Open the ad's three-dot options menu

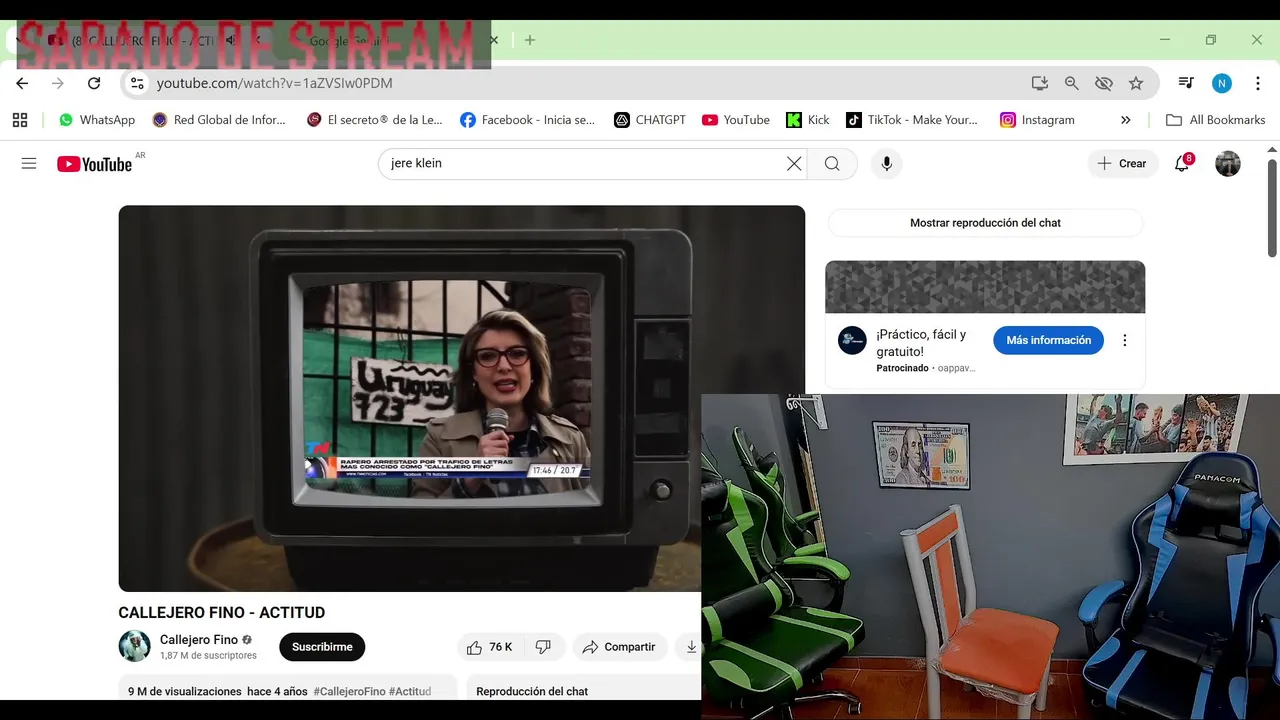tap(1124, 340)
